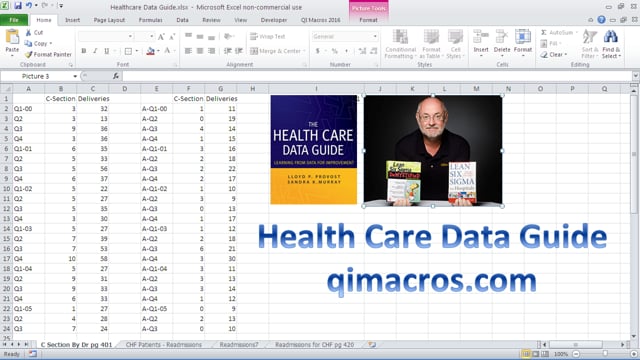Image resolution: width=640 pixels, height=360 pixels.
Task: Switch to the Formulas tab
Action: click(150, 20)
